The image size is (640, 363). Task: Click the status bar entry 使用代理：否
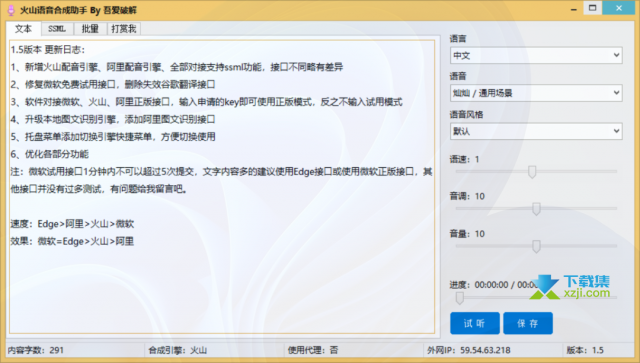(313, 350)
